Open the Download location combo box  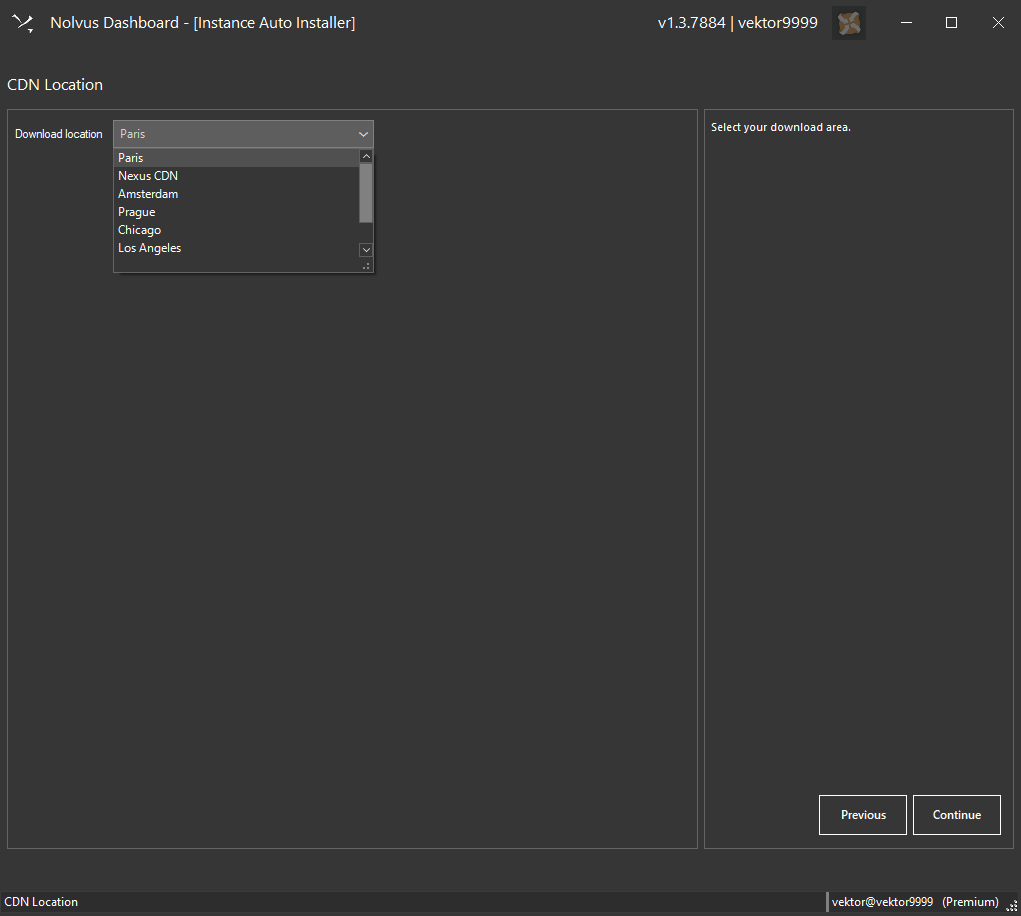point(243,133)
